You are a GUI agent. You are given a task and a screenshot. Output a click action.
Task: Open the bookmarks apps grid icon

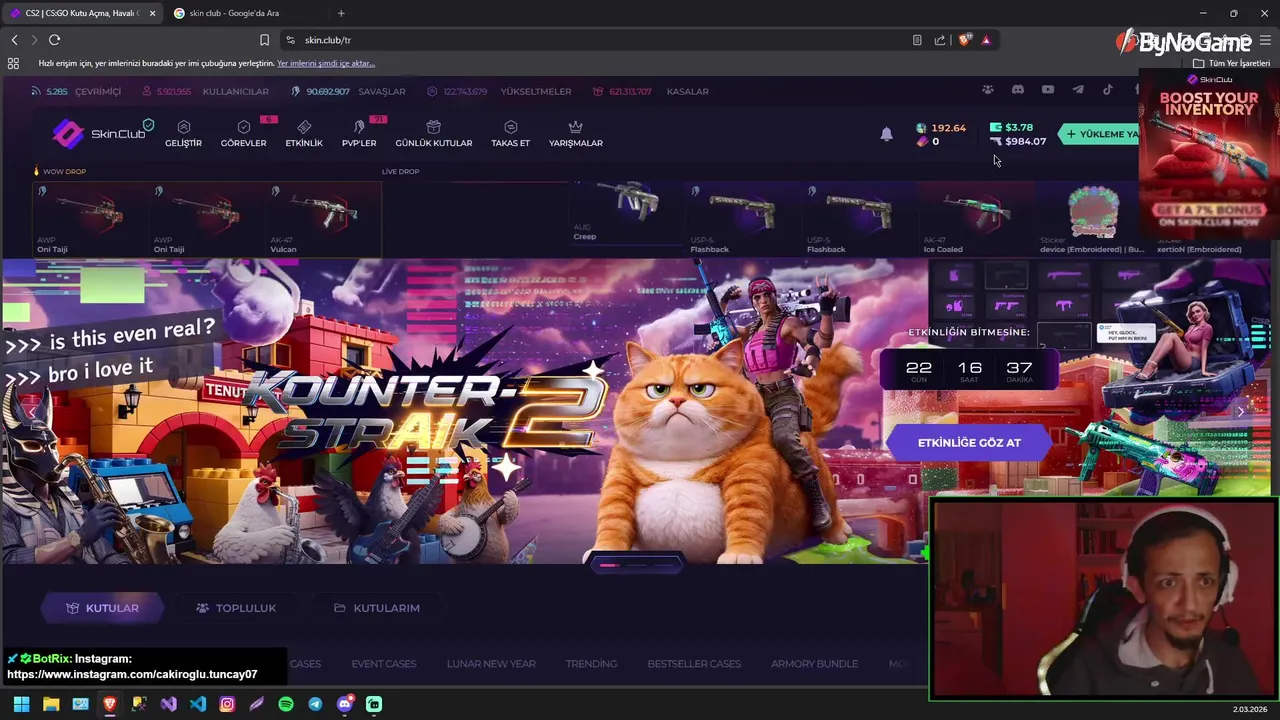[13, 63]
